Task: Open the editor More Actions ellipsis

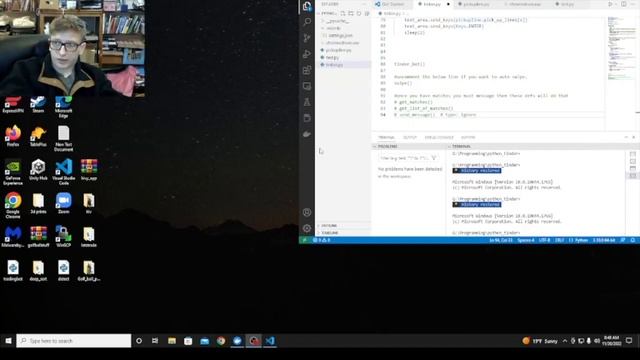Action: [634, 4]
